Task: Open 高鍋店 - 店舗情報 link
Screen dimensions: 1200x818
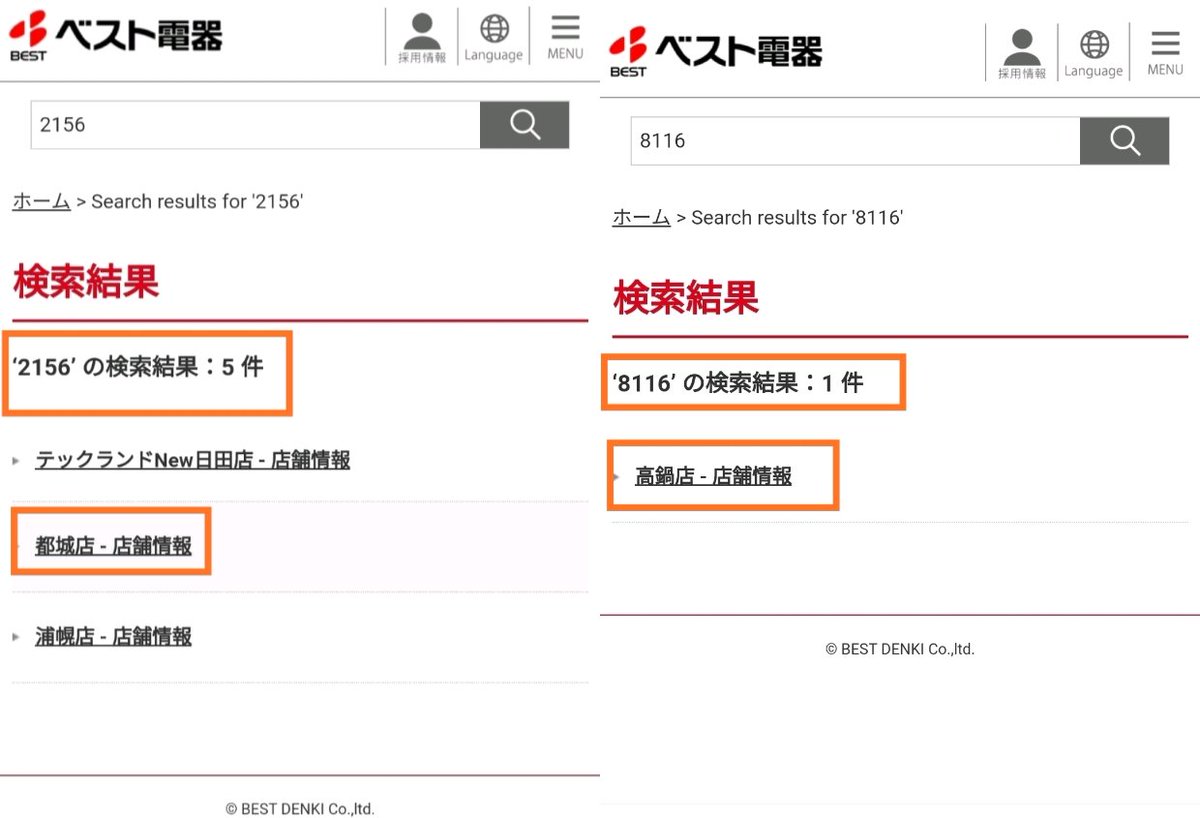Action: [713, 476]
